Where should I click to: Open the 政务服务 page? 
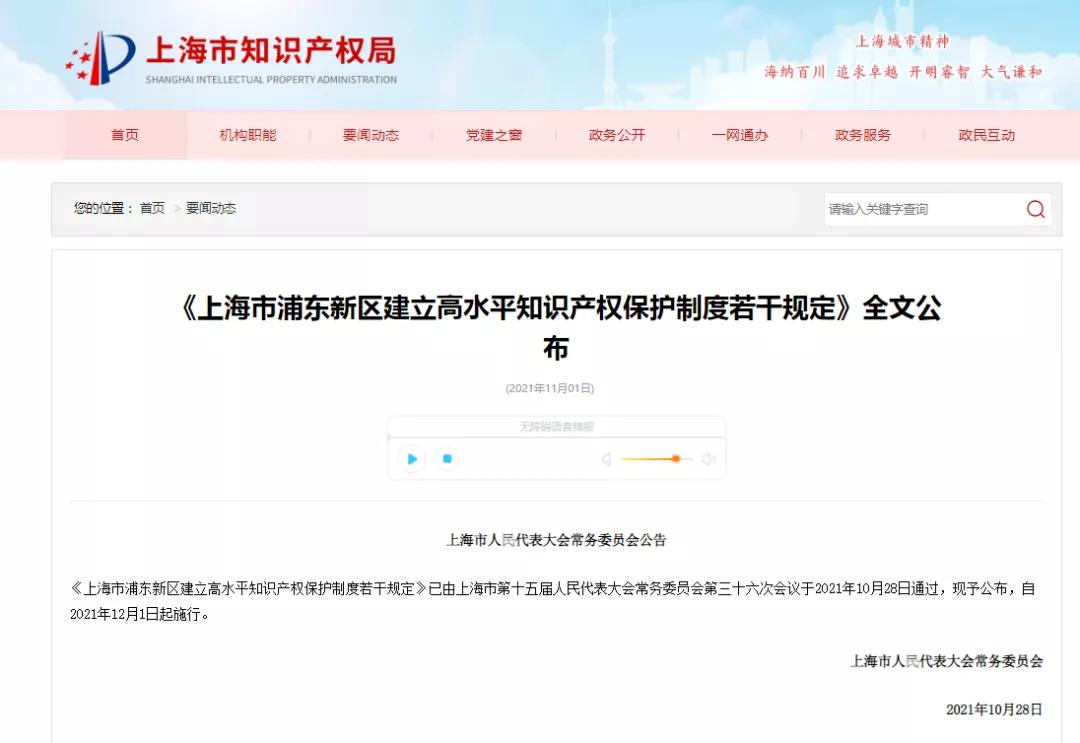pos(862,135)
